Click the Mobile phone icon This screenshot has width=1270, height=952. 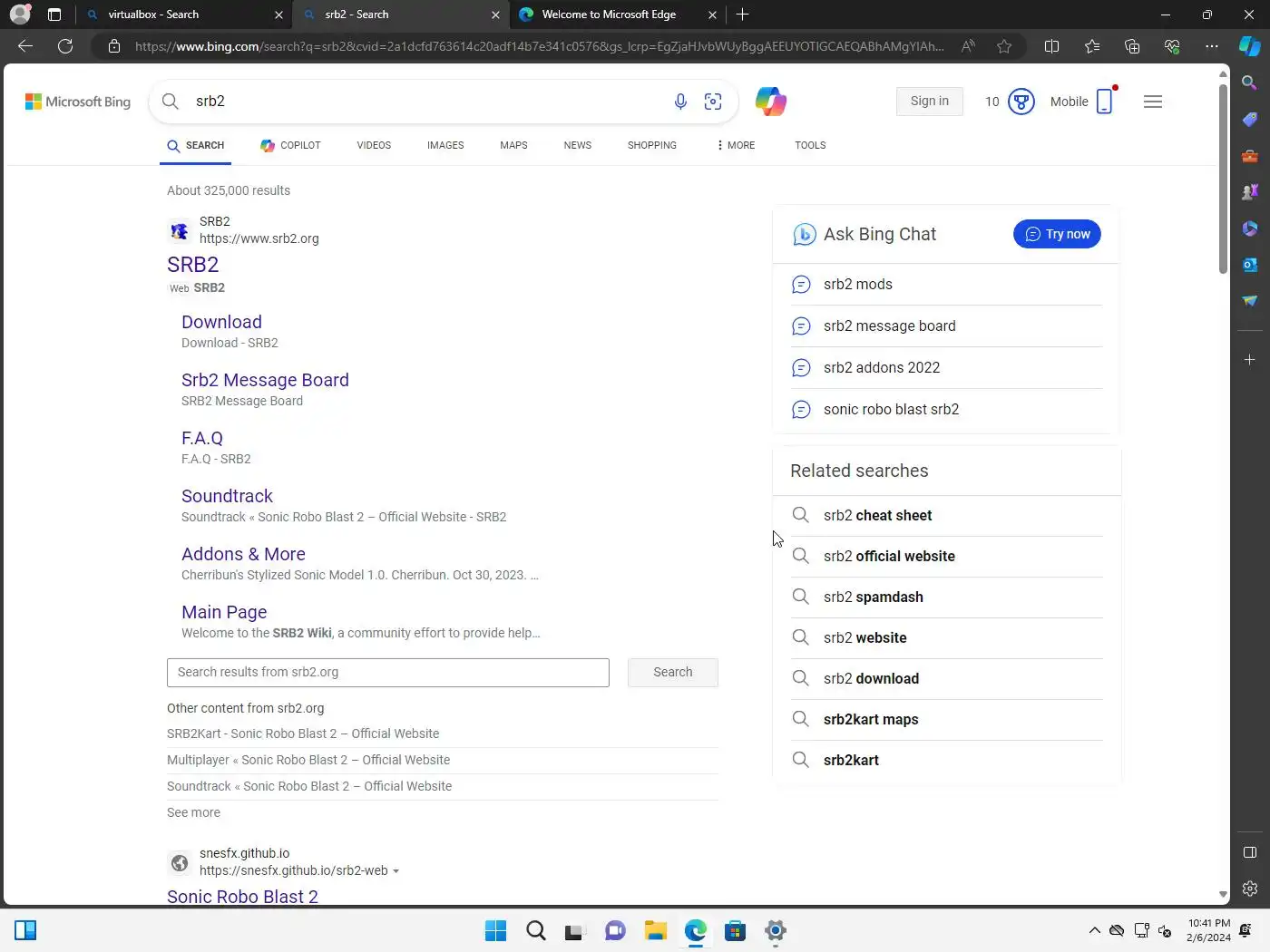1104,102
